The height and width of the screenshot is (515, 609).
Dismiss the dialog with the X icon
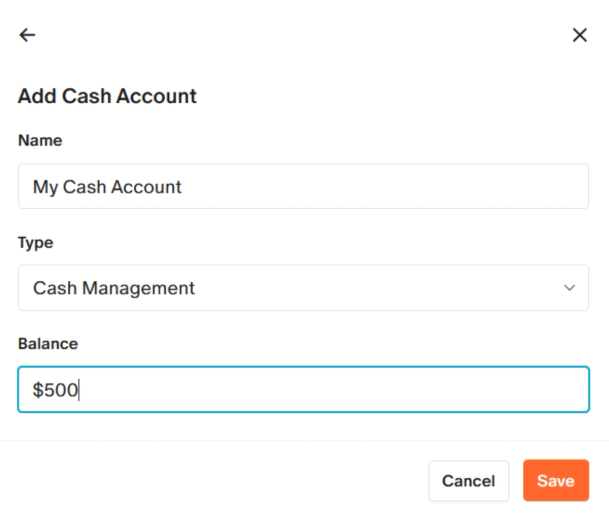pyautogui.click(x=579, y=35)
